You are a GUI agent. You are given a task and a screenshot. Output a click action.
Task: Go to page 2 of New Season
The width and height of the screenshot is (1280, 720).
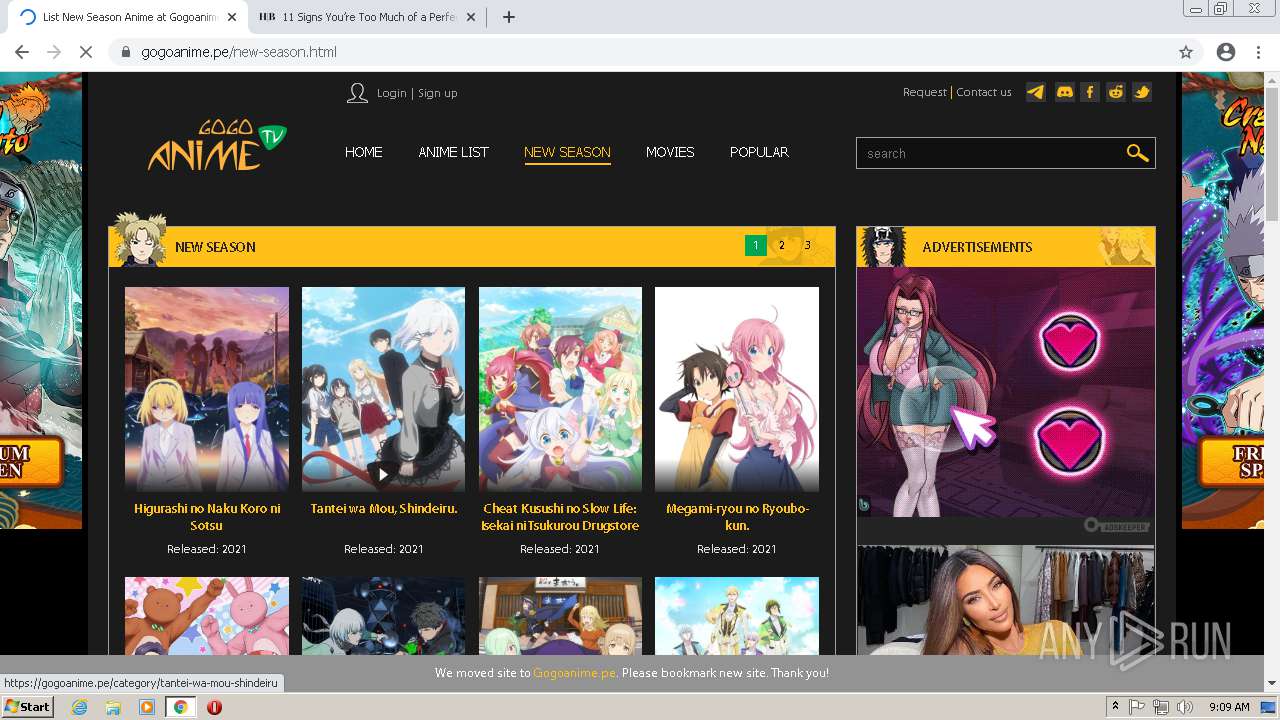point(782,245)
